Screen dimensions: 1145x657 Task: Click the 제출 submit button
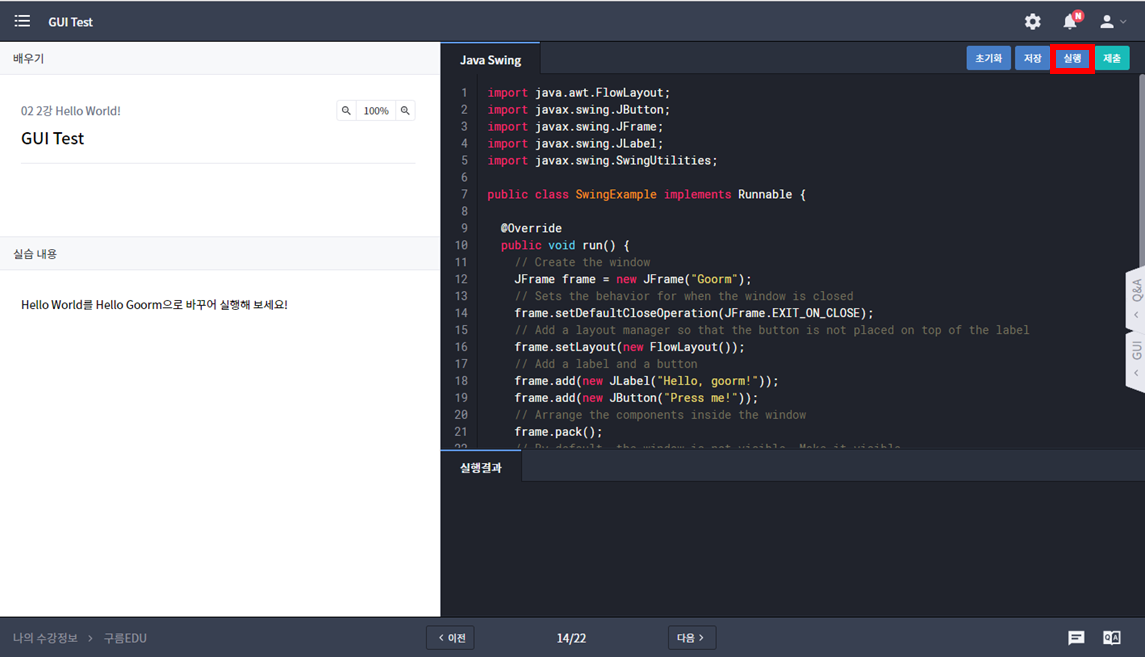[1111, 58]
